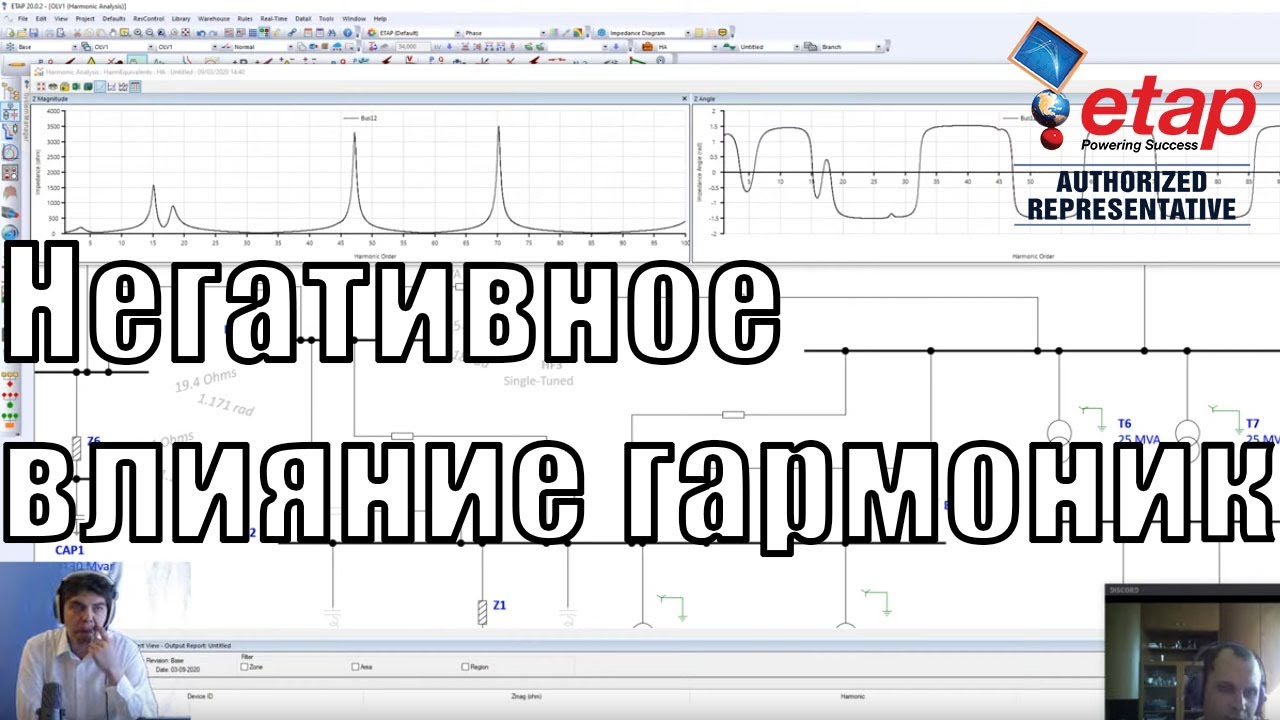Click the Bus12 legend in Z Magnitude plot
1280x720 pixels.
coord(361,118)
